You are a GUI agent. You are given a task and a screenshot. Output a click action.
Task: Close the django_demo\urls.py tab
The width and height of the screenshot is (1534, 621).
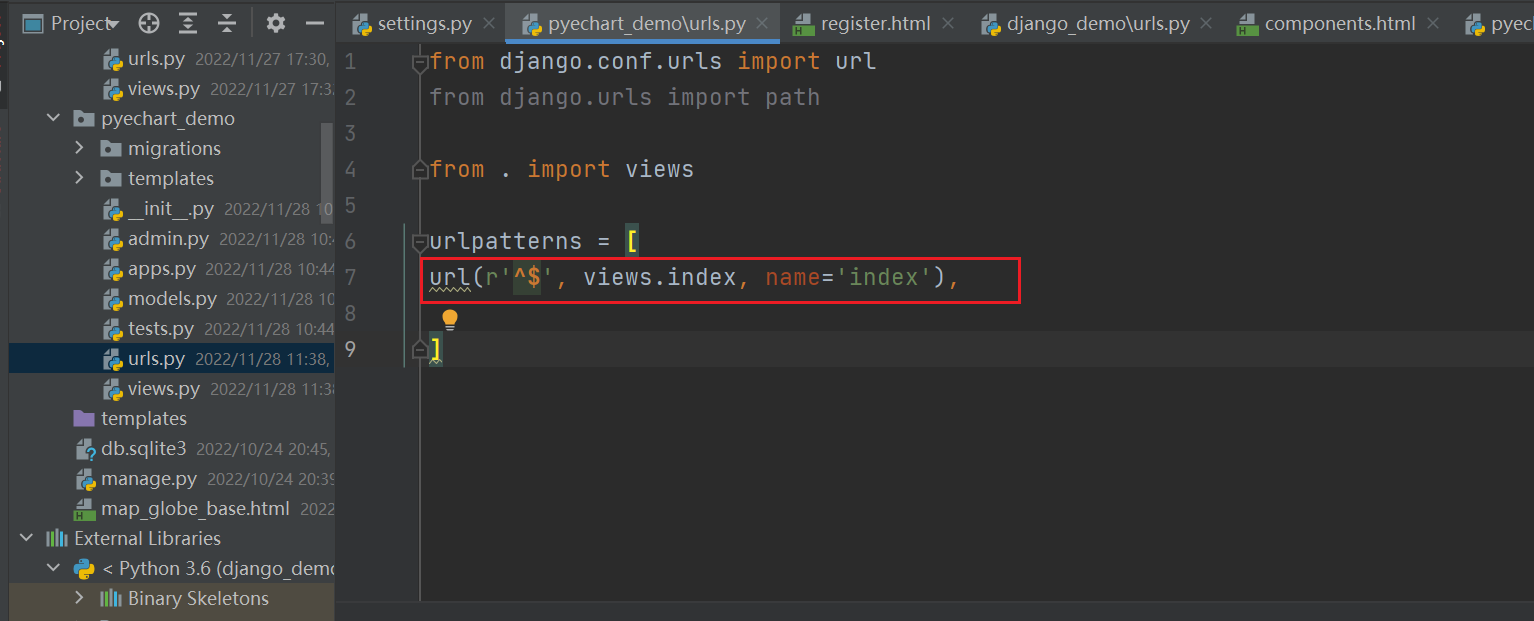coord(1207,23)
